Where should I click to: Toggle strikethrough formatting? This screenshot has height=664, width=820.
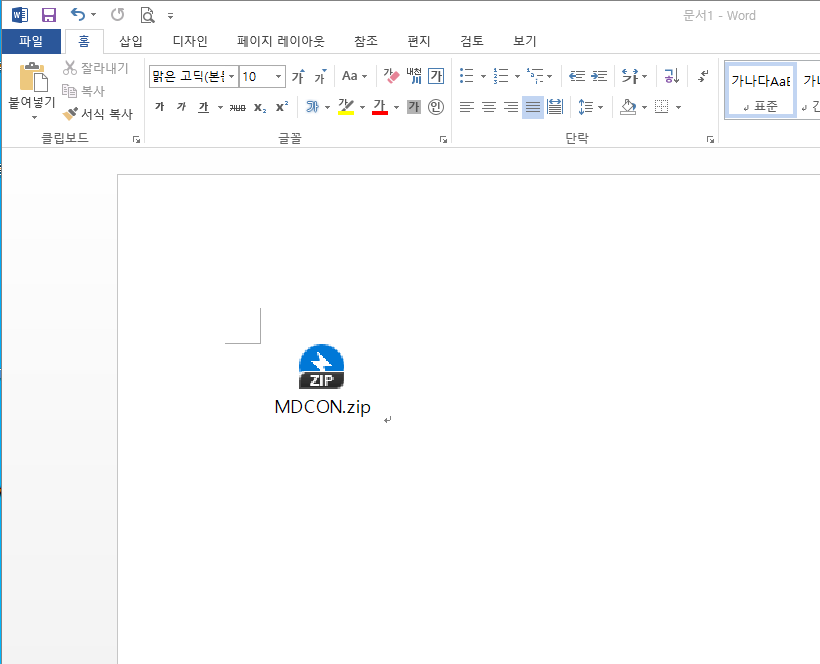(x=237, y=107)
